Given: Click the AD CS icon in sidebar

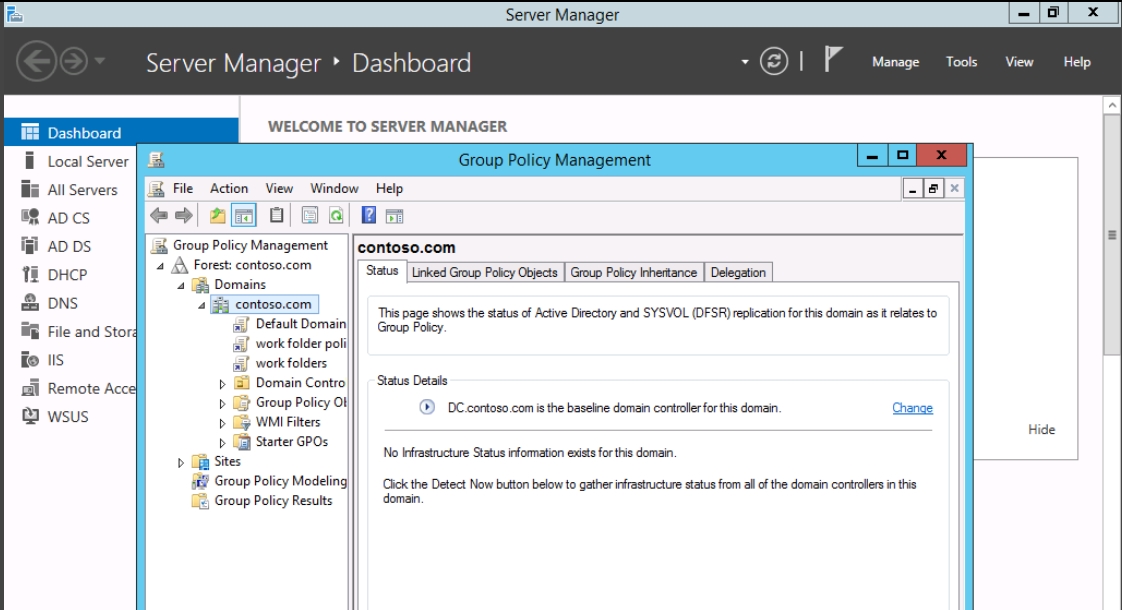Looking at the screenshot, I should pyautogui.click(x=30, y=217).
